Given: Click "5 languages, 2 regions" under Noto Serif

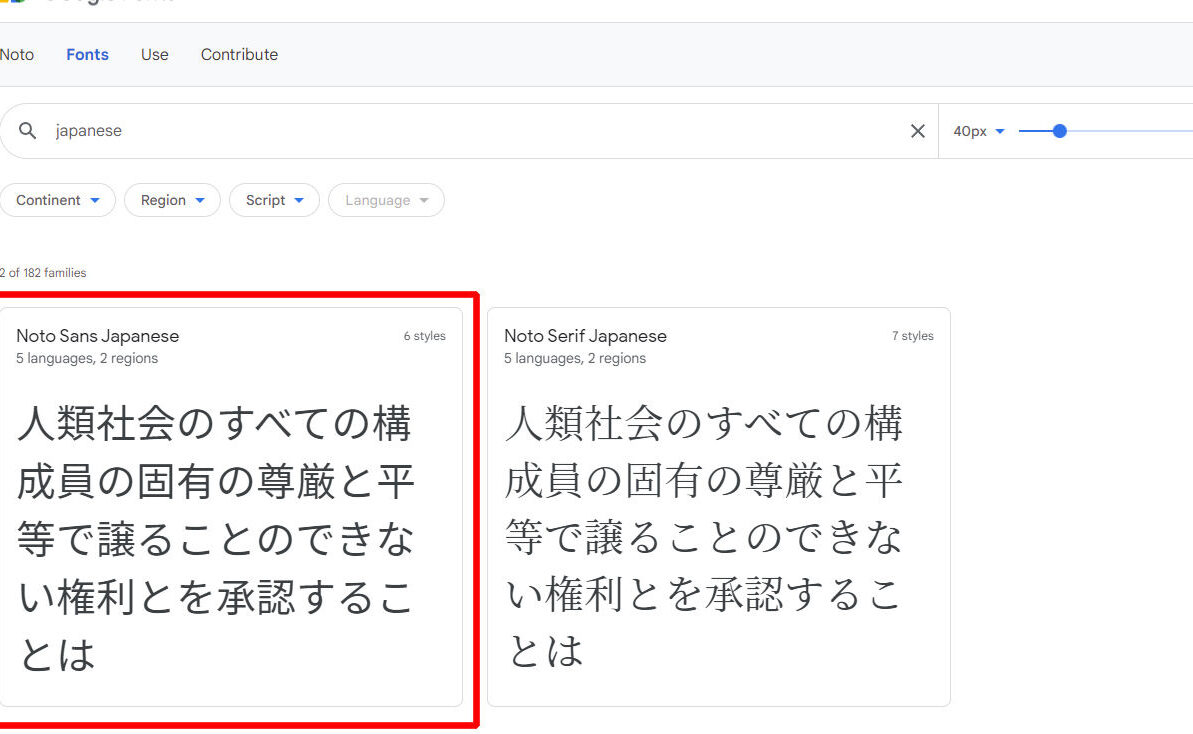Looking at the screenshot, I should pyautogui.click(x=575, y=358).
